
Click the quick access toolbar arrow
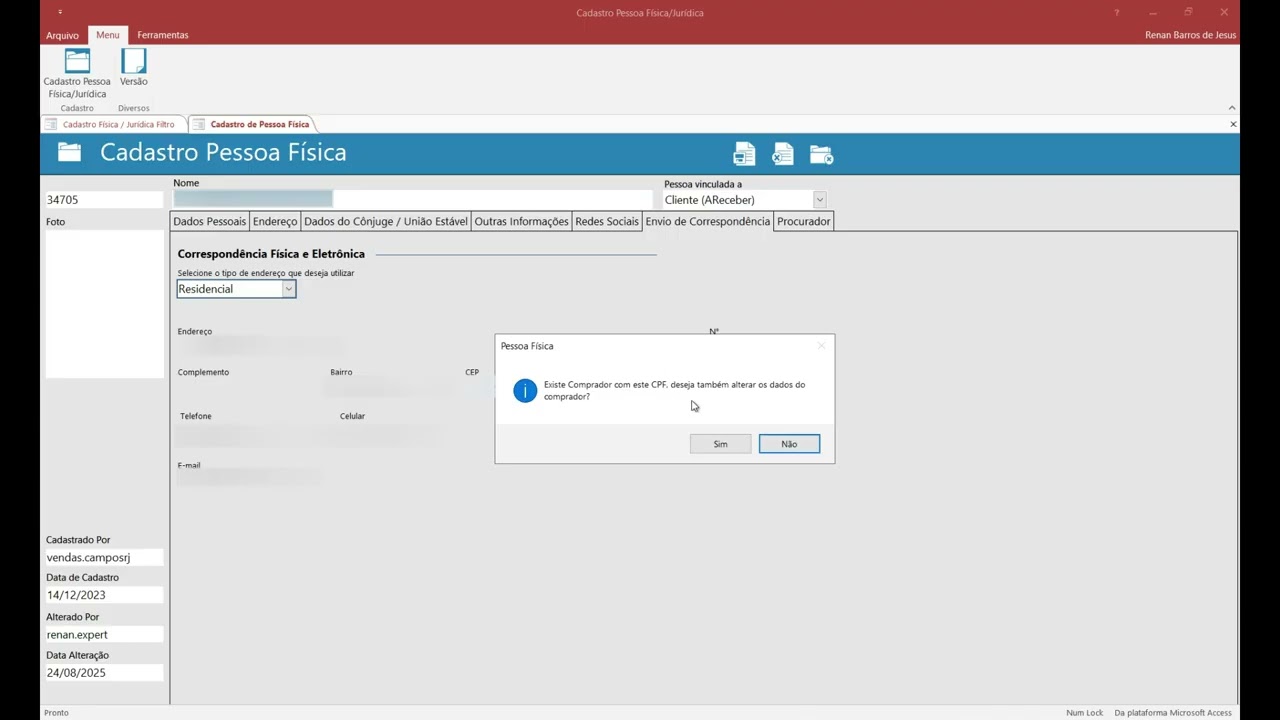tap(61, 13)
